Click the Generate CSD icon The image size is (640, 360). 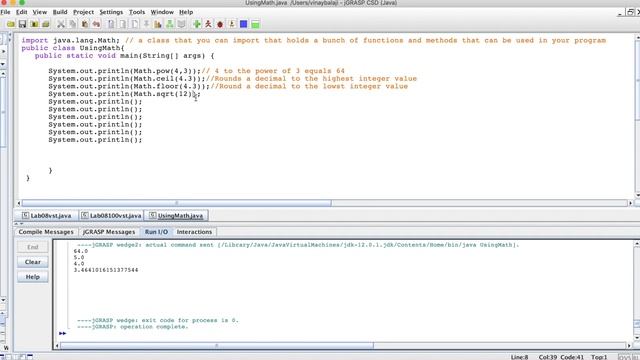point(111,24)
